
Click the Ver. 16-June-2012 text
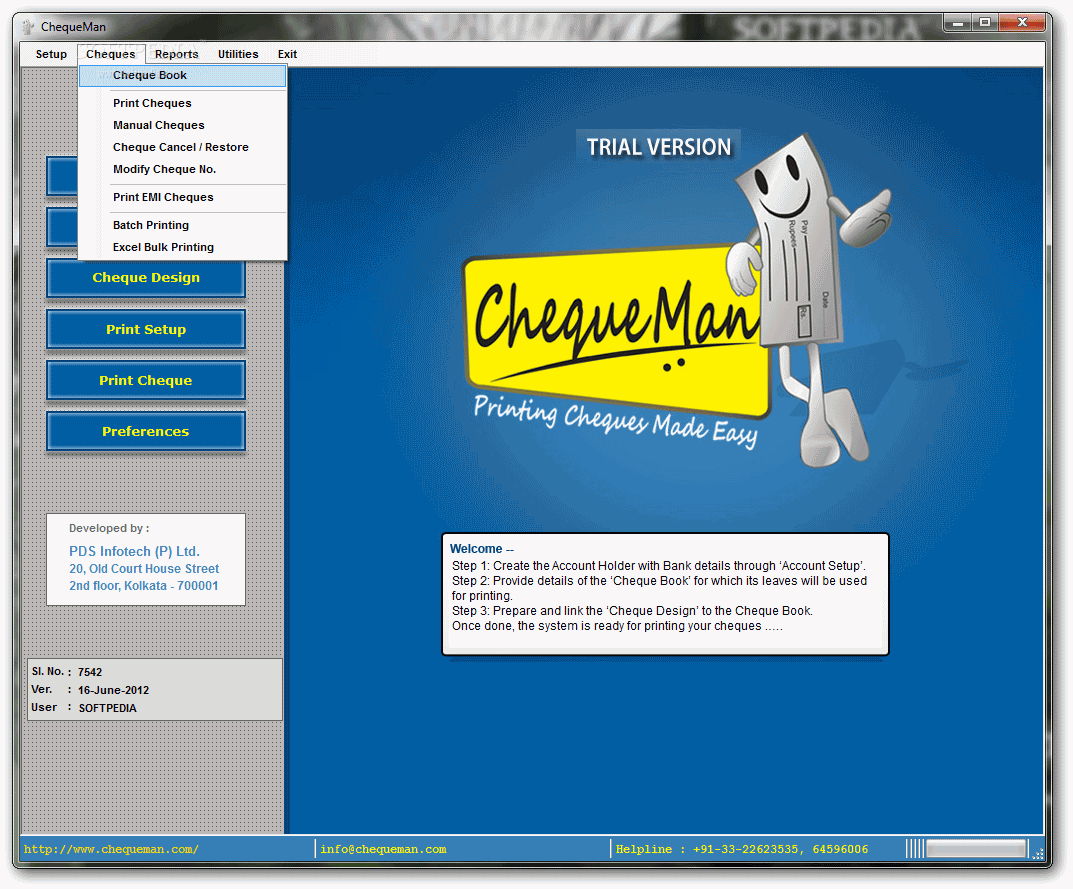click(x=113, y=690)
